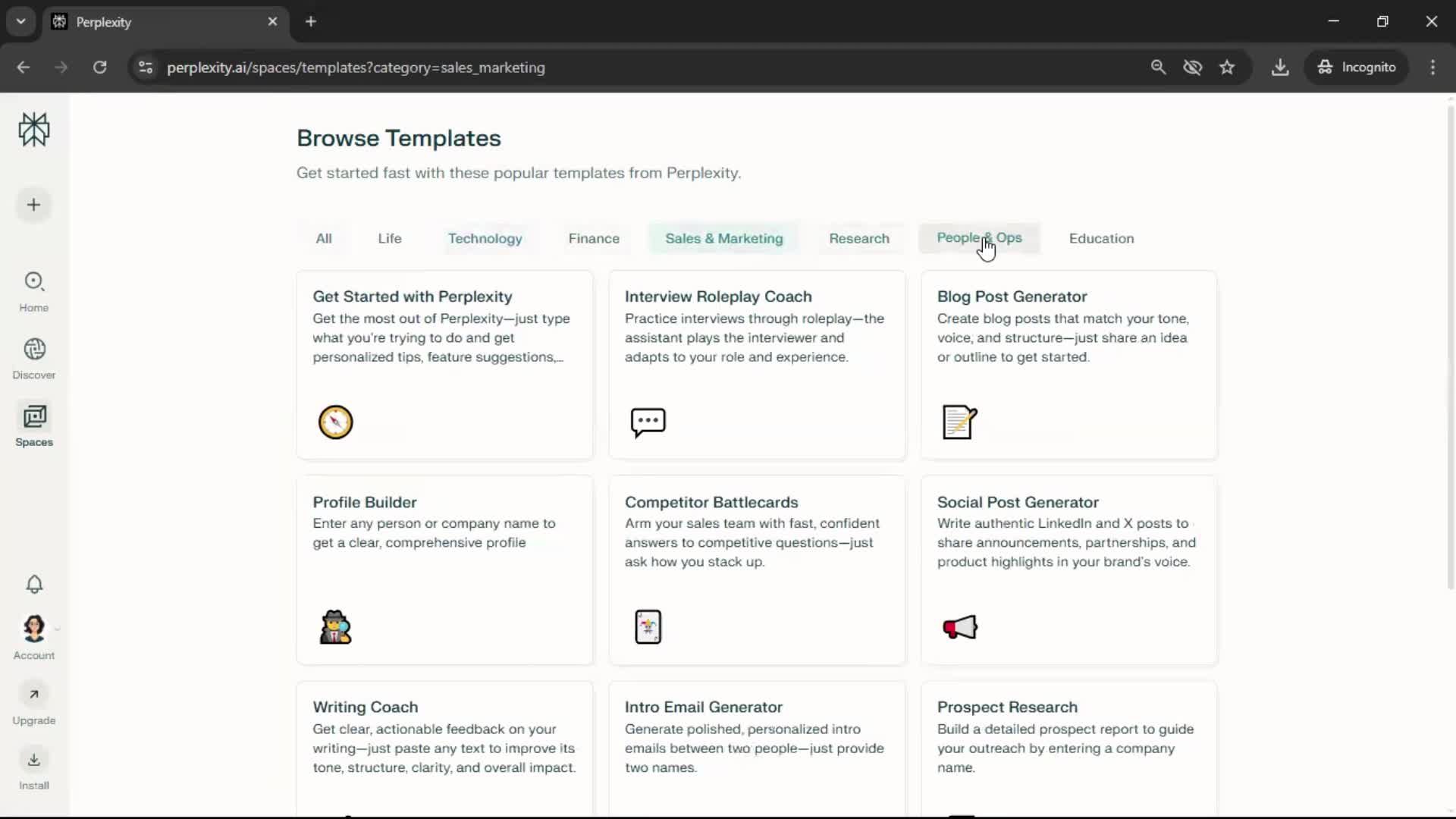Click the Upgrade arrow icon
The height and width of the screenshot is (819, 1456).
coord(34,695)
